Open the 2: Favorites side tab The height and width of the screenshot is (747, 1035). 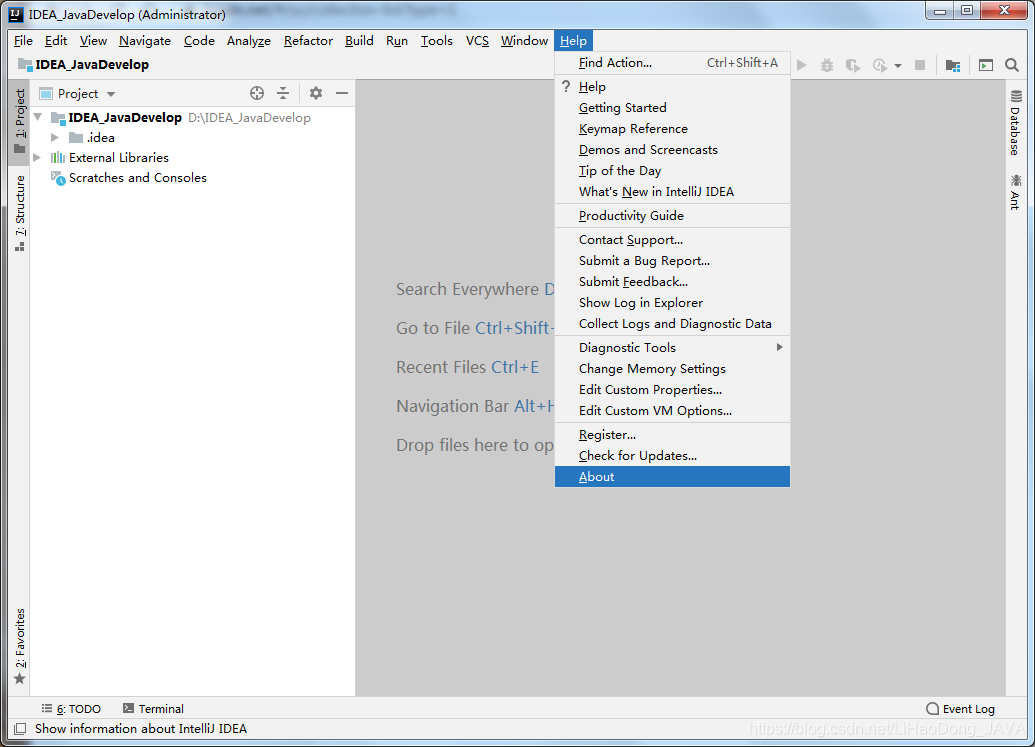click(x=20, y=646)
